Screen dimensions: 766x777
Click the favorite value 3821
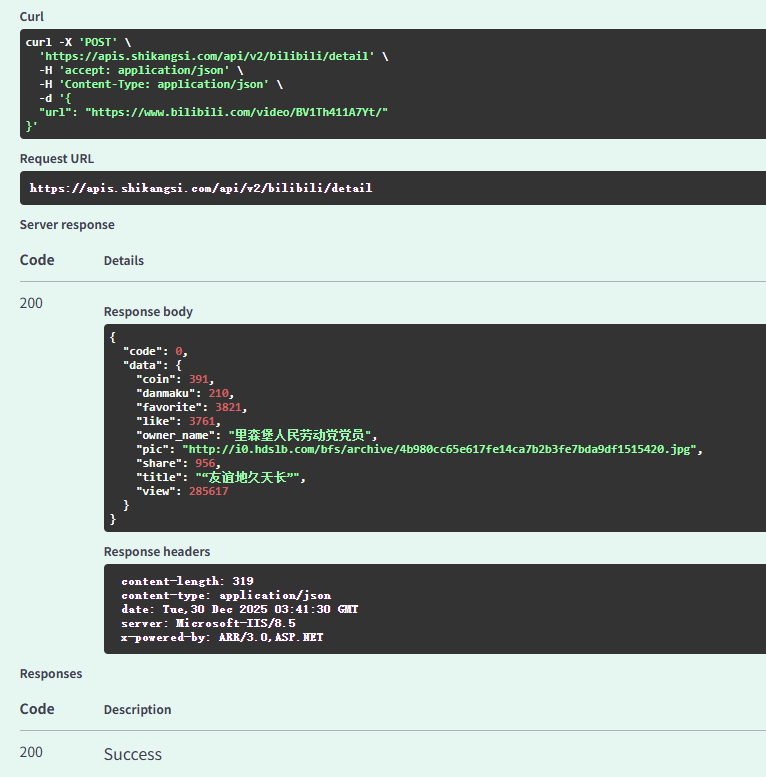tap(228, 407)
